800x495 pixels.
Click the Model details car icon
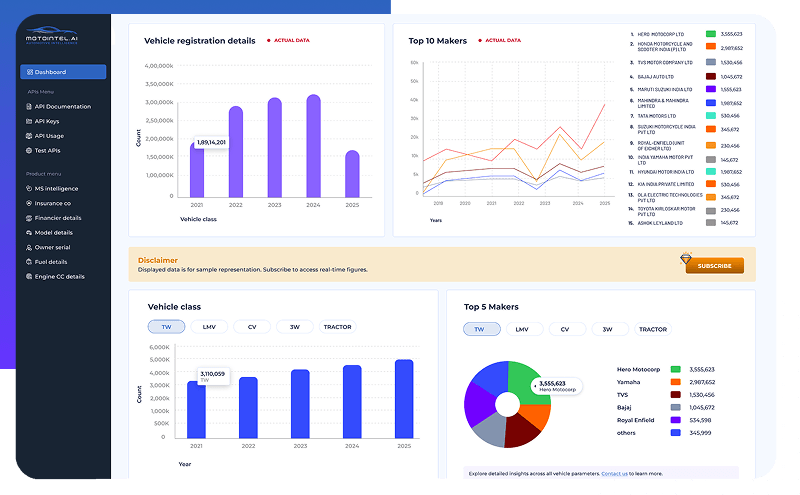[29, 233]
